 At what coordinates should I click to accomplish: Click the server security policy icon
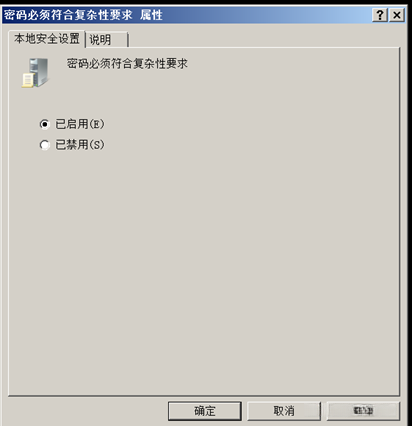coord(35,73)
